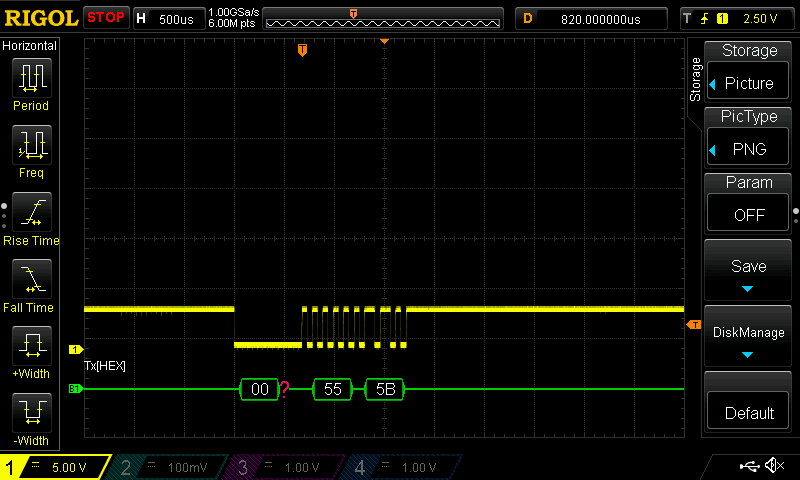Screen dimensions: 800x480
Task: Click the STOP run status indicator
Action: 106,18
